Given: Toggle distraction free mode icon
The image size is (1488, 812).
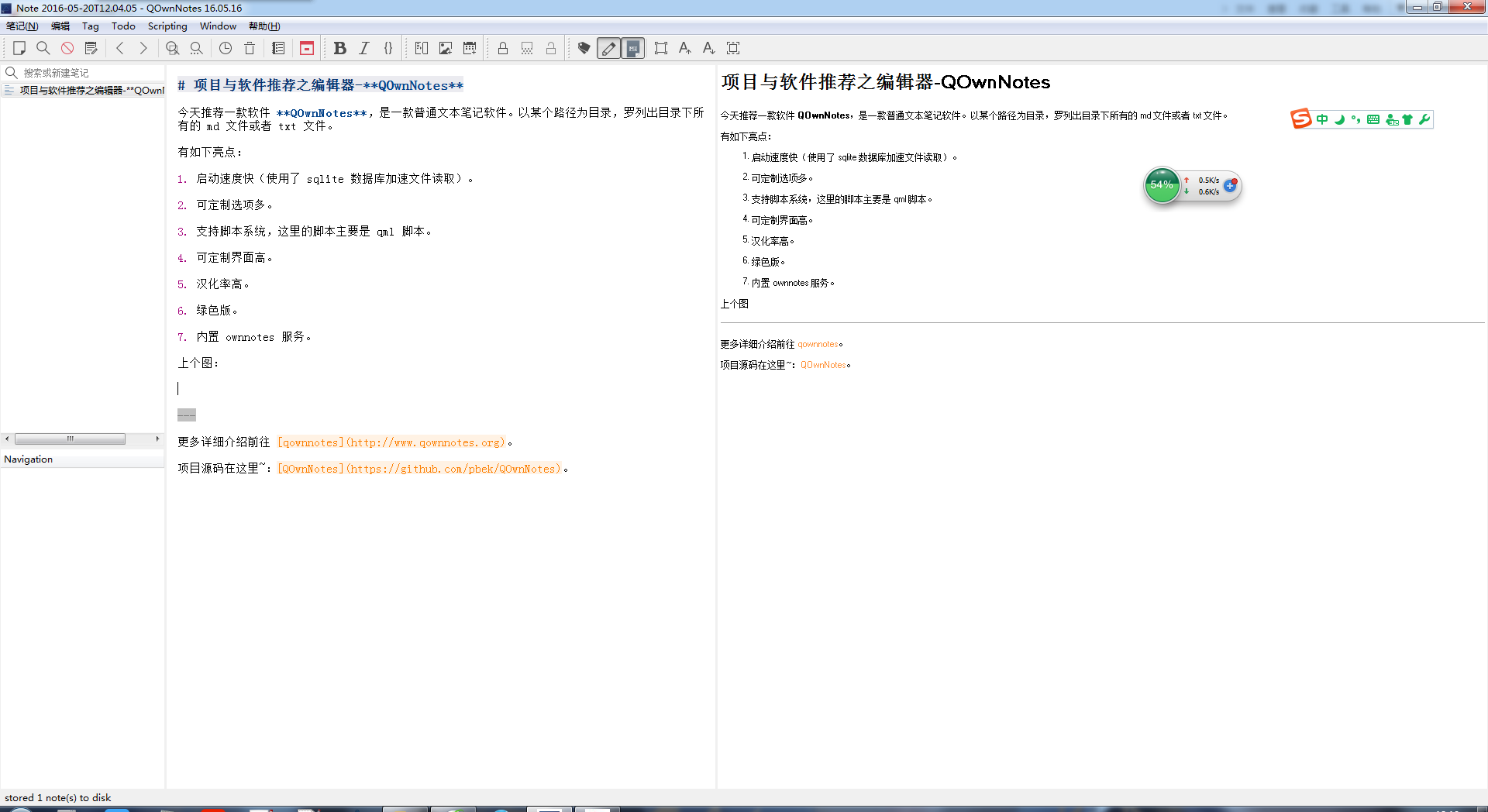Looking at the screenshot, I should 661,48.
